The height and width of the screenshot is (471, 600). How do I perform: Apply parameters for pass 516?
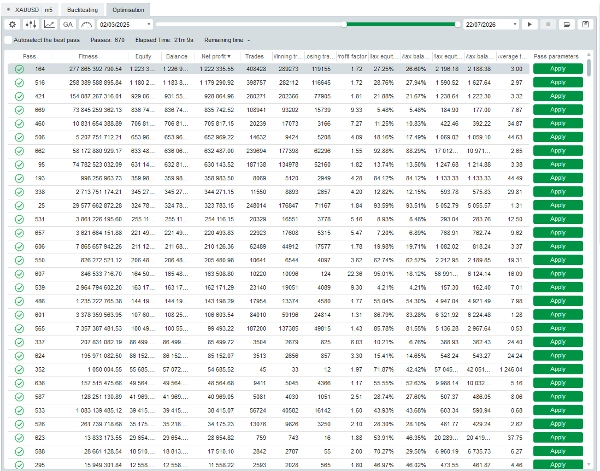click(558, 83)
